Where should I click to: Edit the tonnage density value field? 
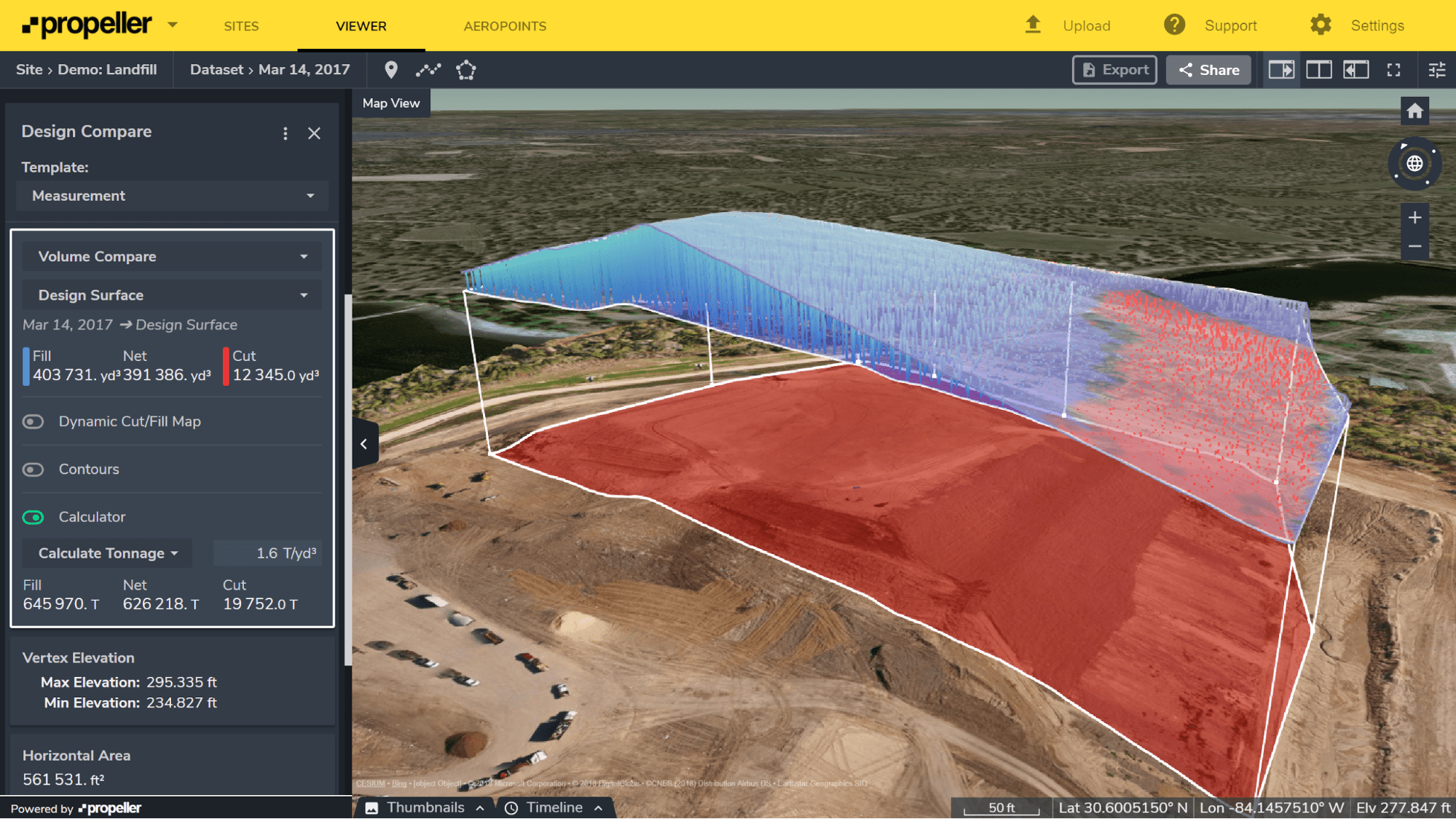click(x=267, y=553)
